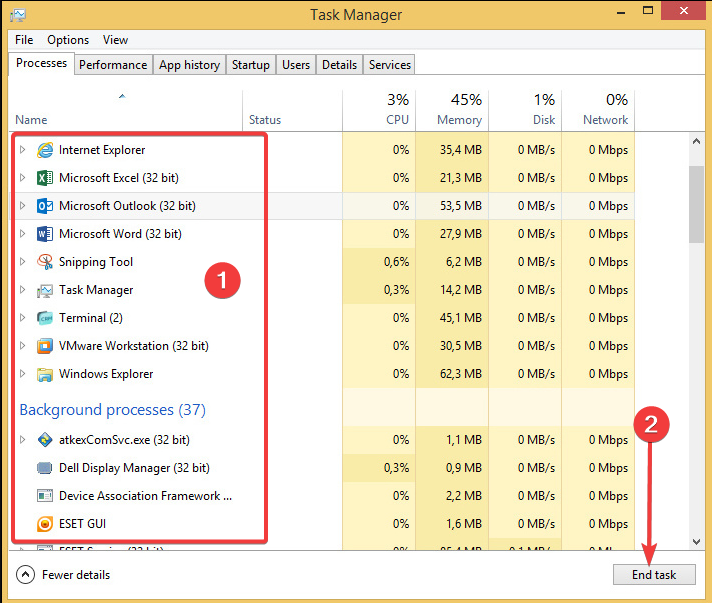Click the End task button

(x=654, y=575)
